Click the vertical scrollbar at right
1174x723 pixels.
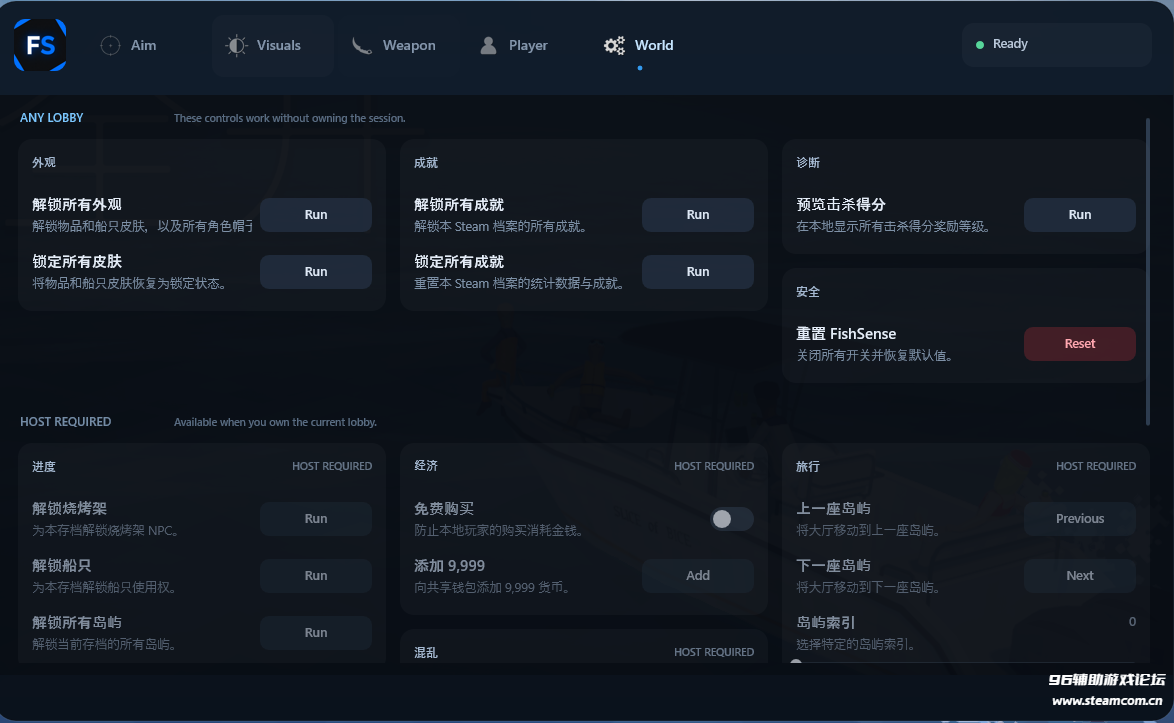coord(1147,272)
